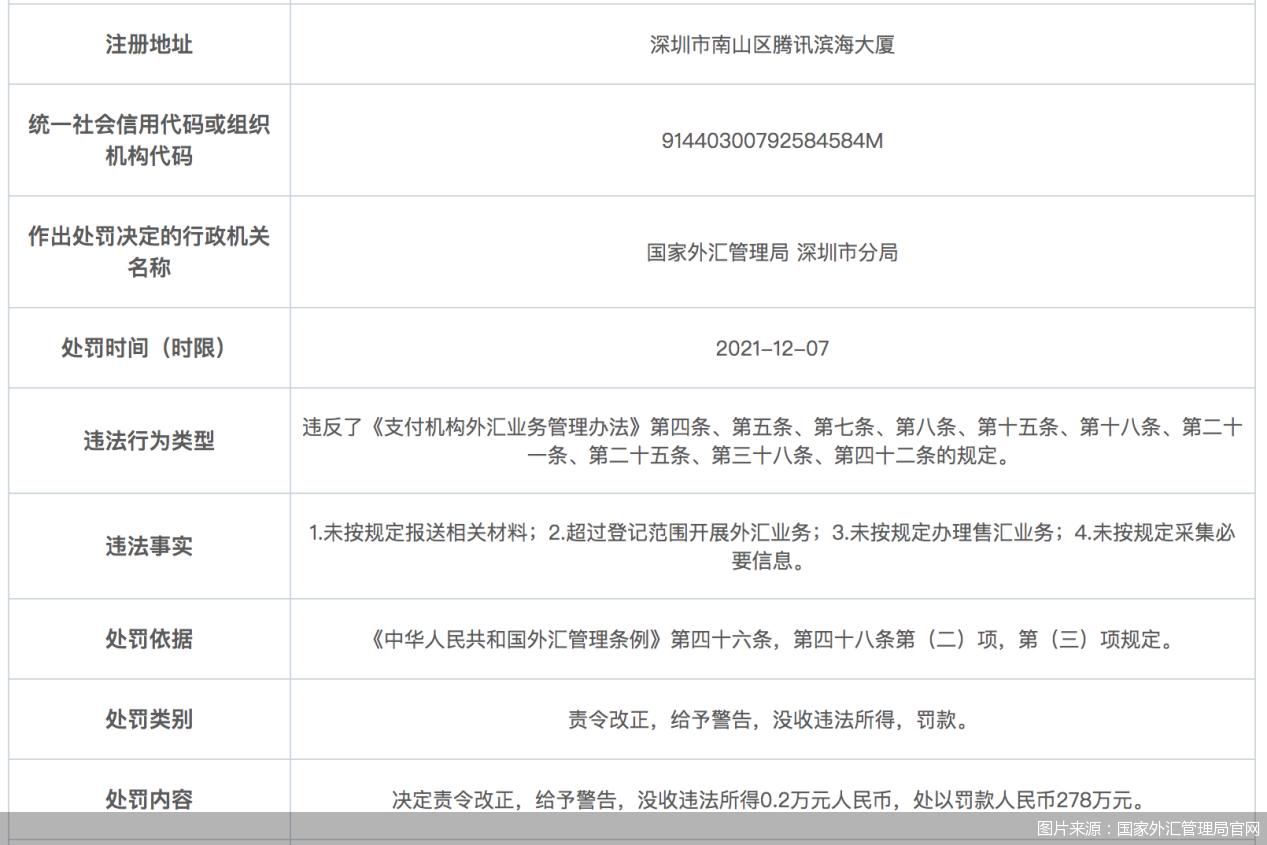Click the 违法事实 row label
The height and width of the screenshot is (845, 1267).
(x=149, y=546)
